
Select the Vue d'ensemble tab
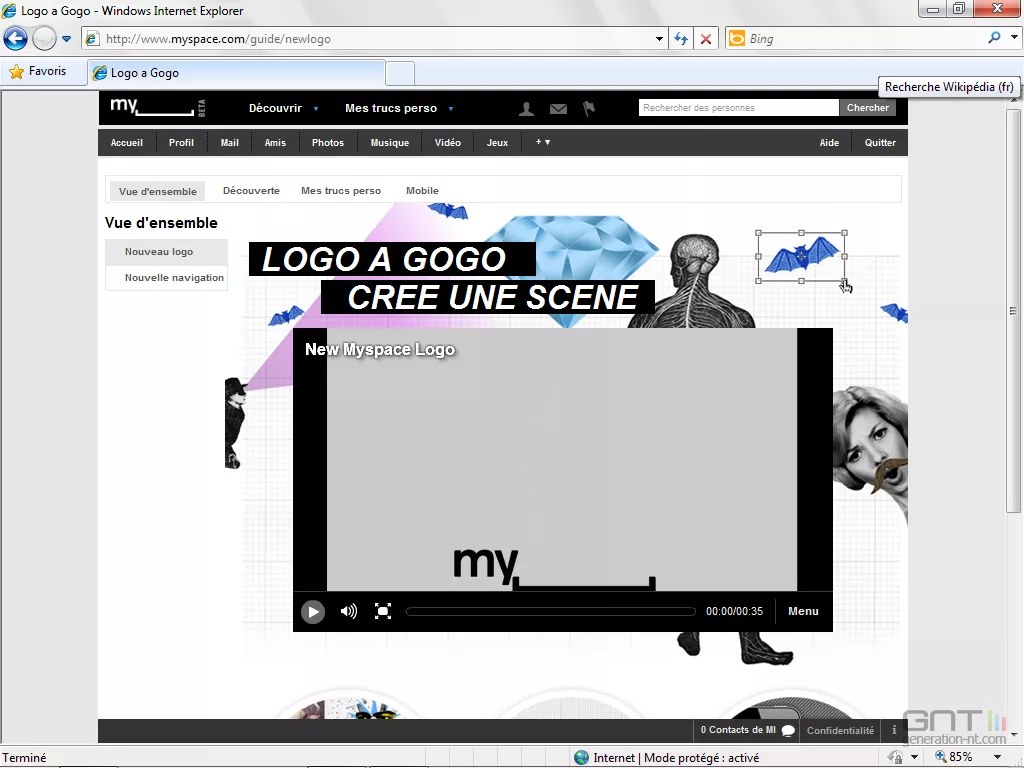tap(157, 191)
